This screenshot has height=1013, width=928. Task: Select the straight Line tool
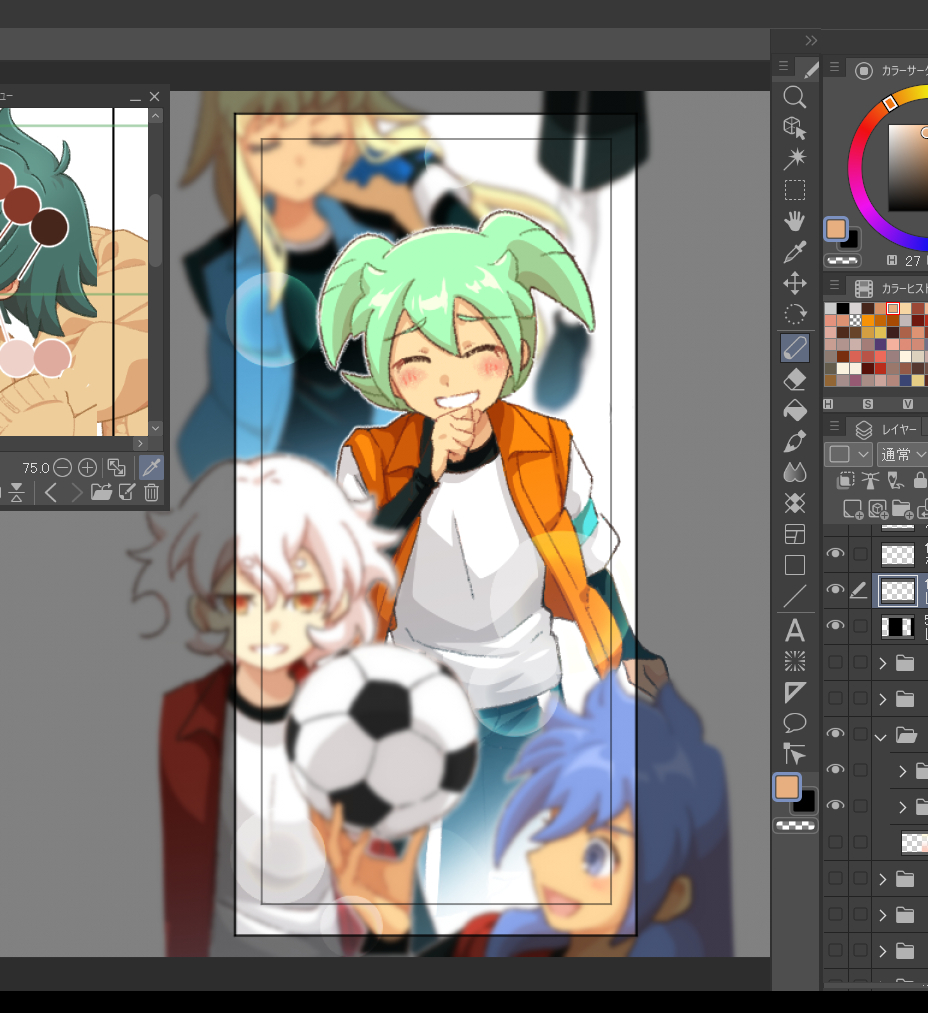(794, 596)
